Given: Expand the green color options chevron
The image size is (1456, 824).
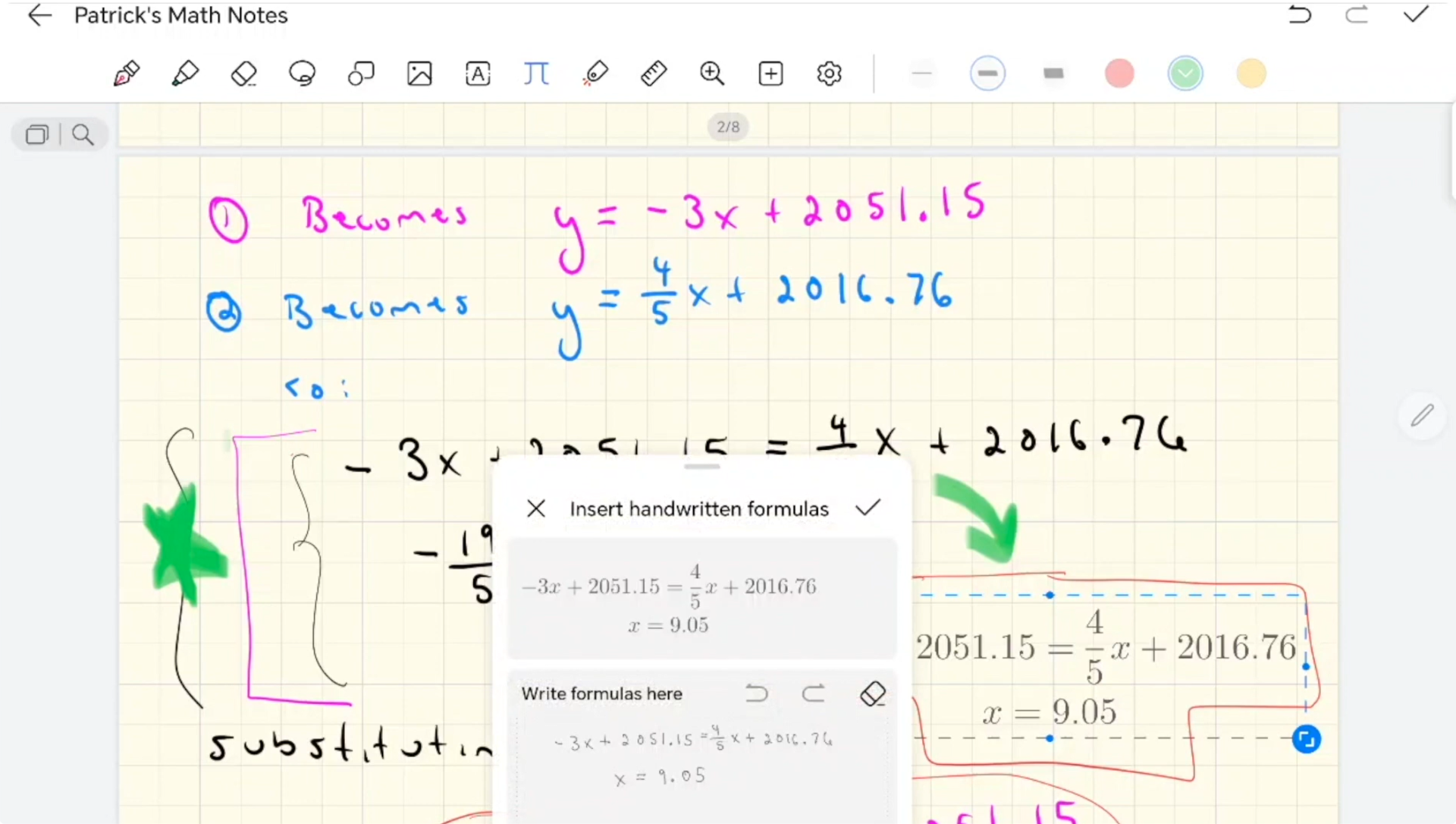Looking at the screenshot, I should [x=1185, y=73].
